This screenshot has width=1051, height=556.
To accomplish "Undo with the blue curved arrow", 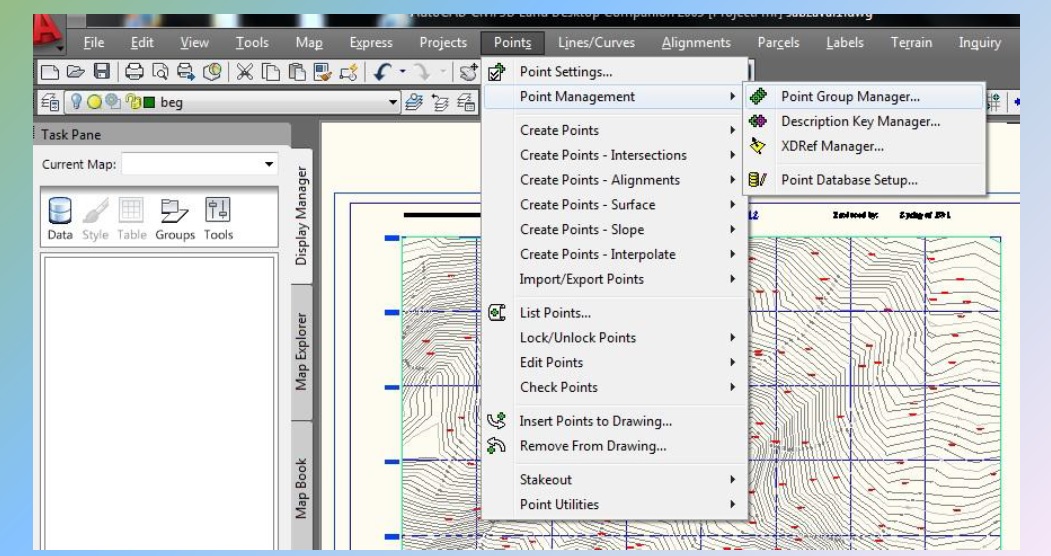I will tap(383, 72).
